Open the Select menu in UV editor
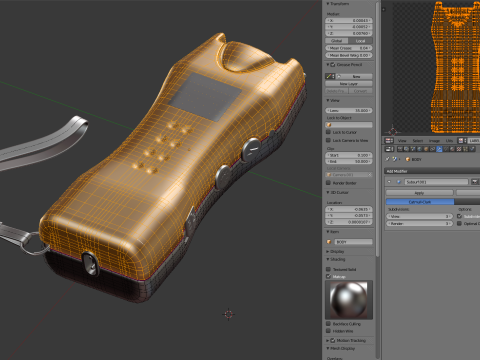480x360 pixels. click(418, 141)
